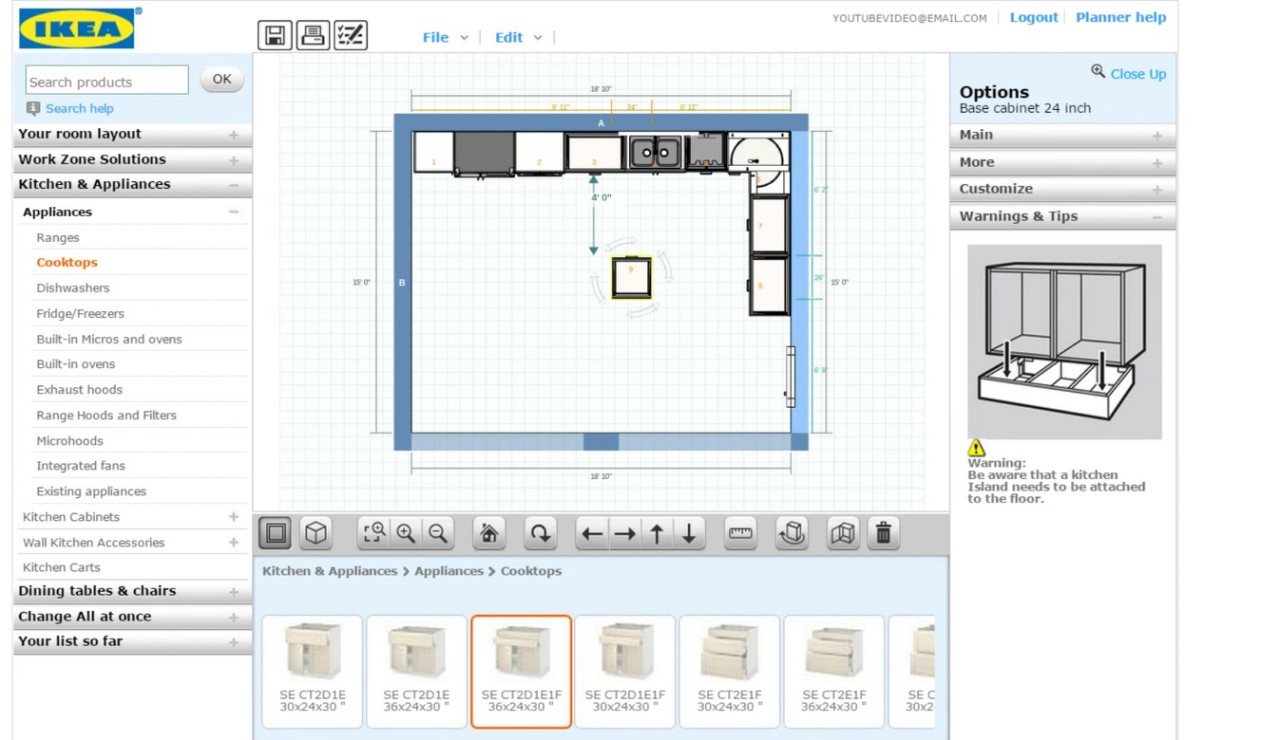This screenshot has height=740, width=1280.
Task: Click the Logout link
Action: pyautogui.click(x=1034, y=17)
